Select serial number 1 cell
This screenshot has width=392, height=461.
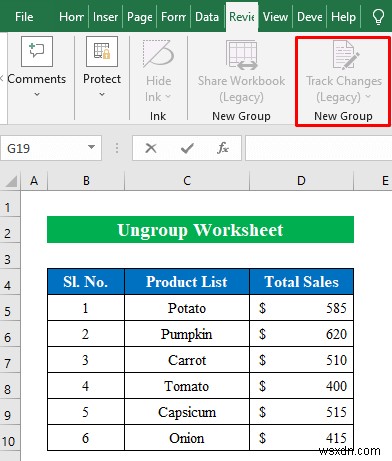tap(86, 308)
